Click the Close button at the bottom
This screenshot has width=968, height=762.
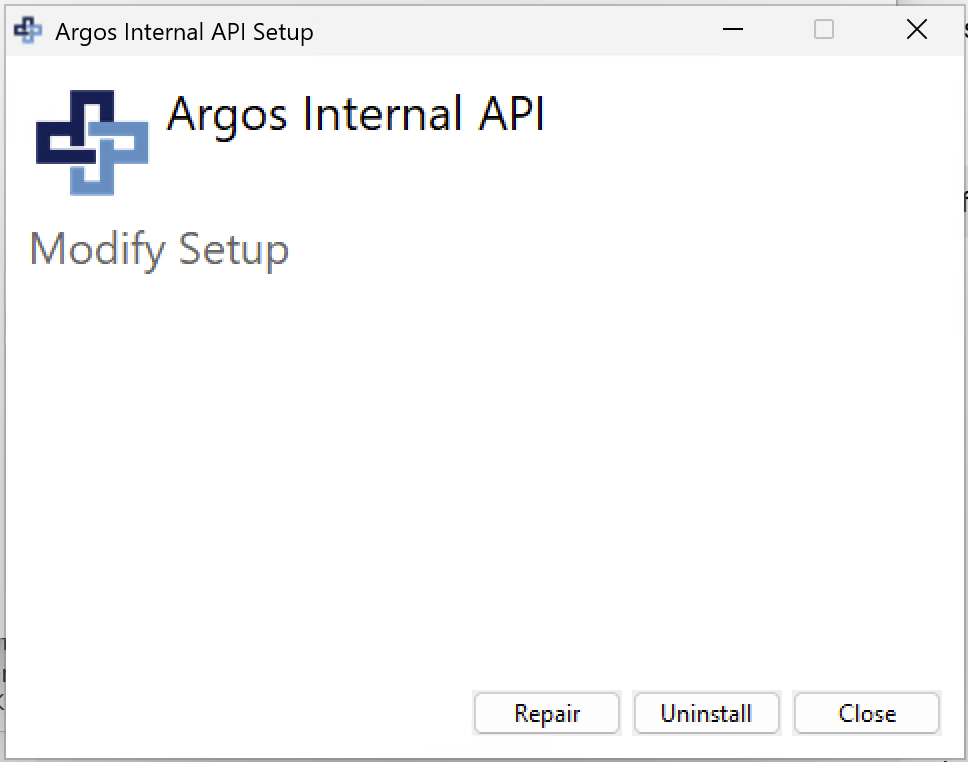867,713
